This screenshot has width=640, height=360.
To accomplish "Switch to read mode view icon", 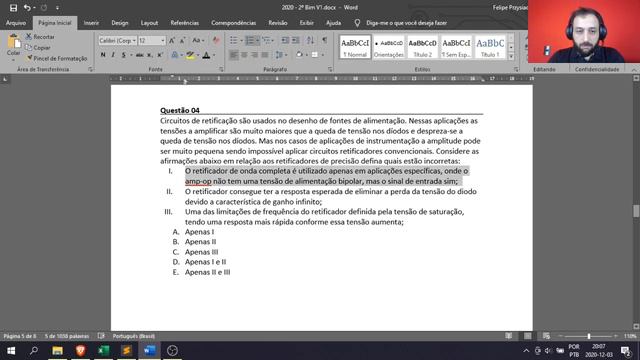I will tap(509, 336).
